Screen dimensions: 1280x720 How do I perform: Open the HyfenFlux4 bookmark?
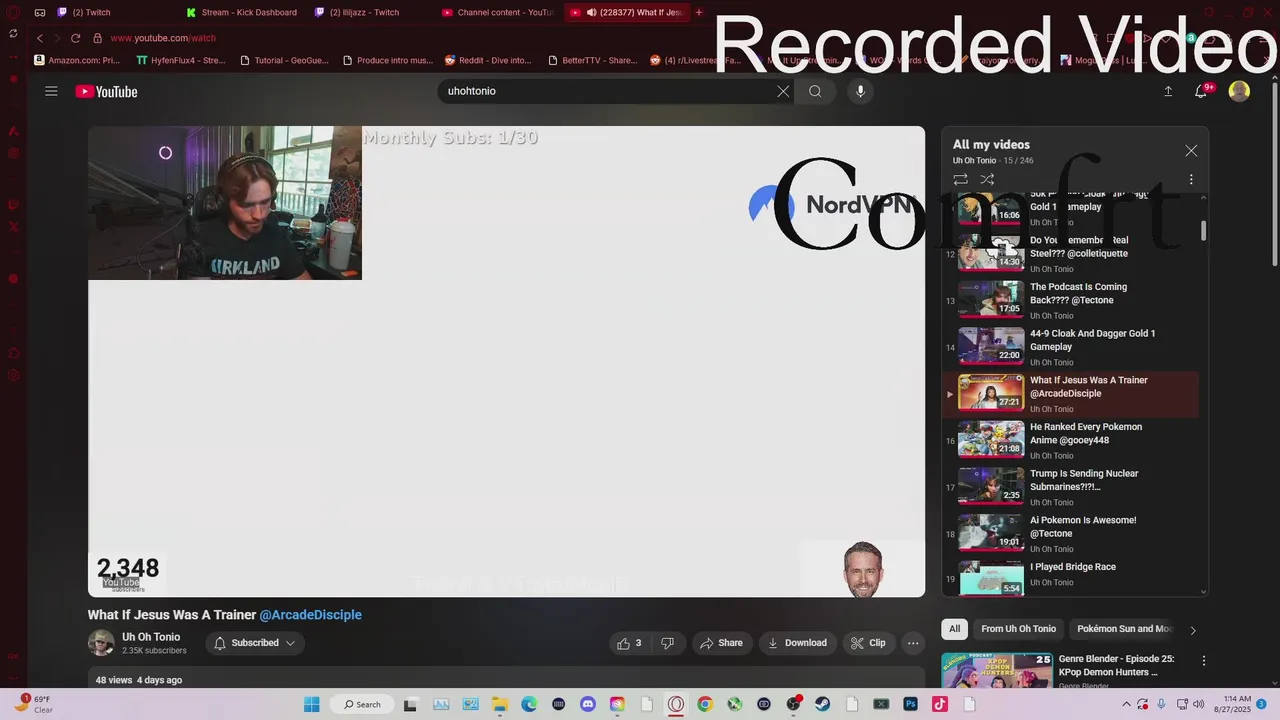(181, 60)
